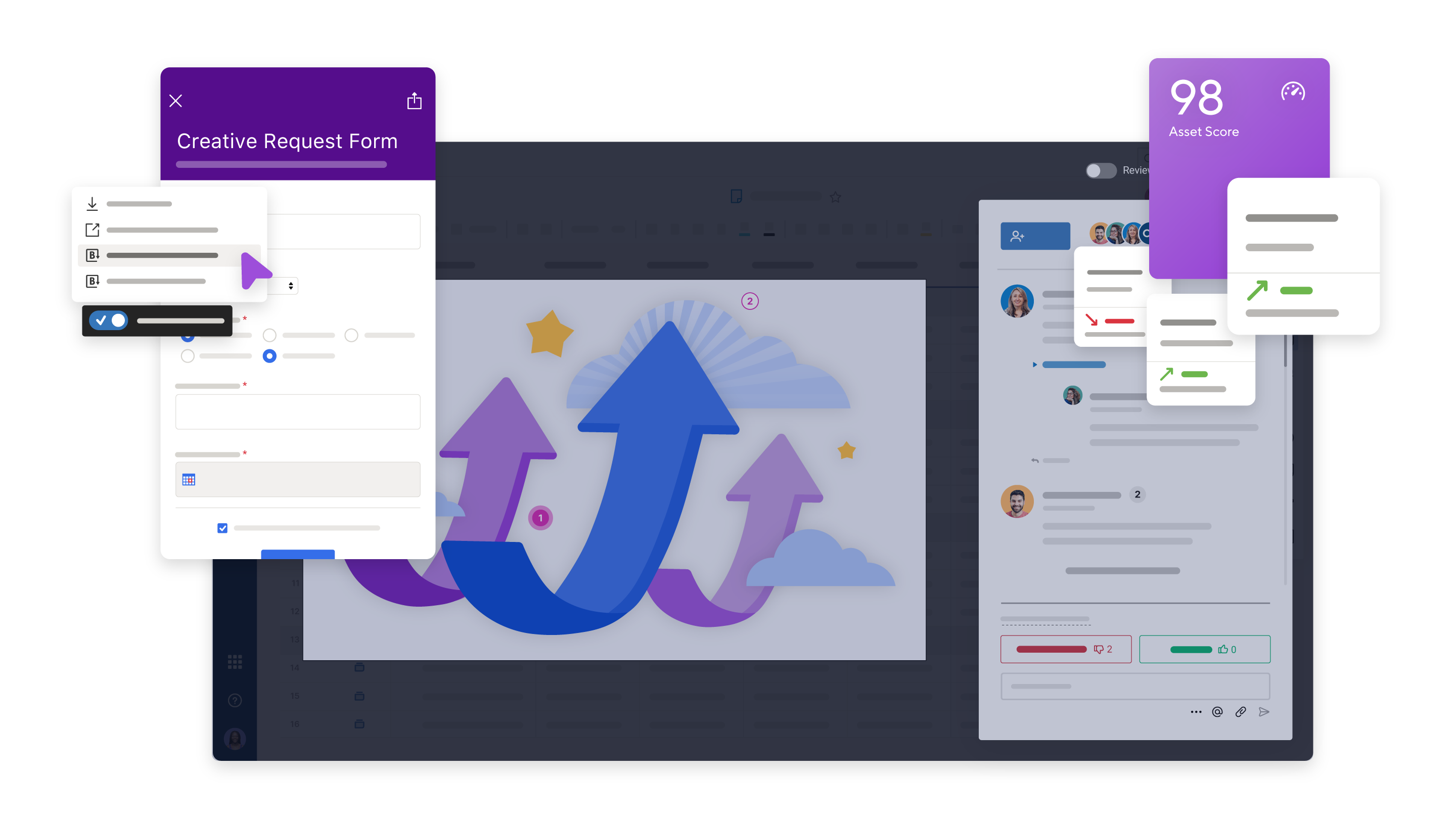Click the link icon in comment toolbar

point(1240,712)
